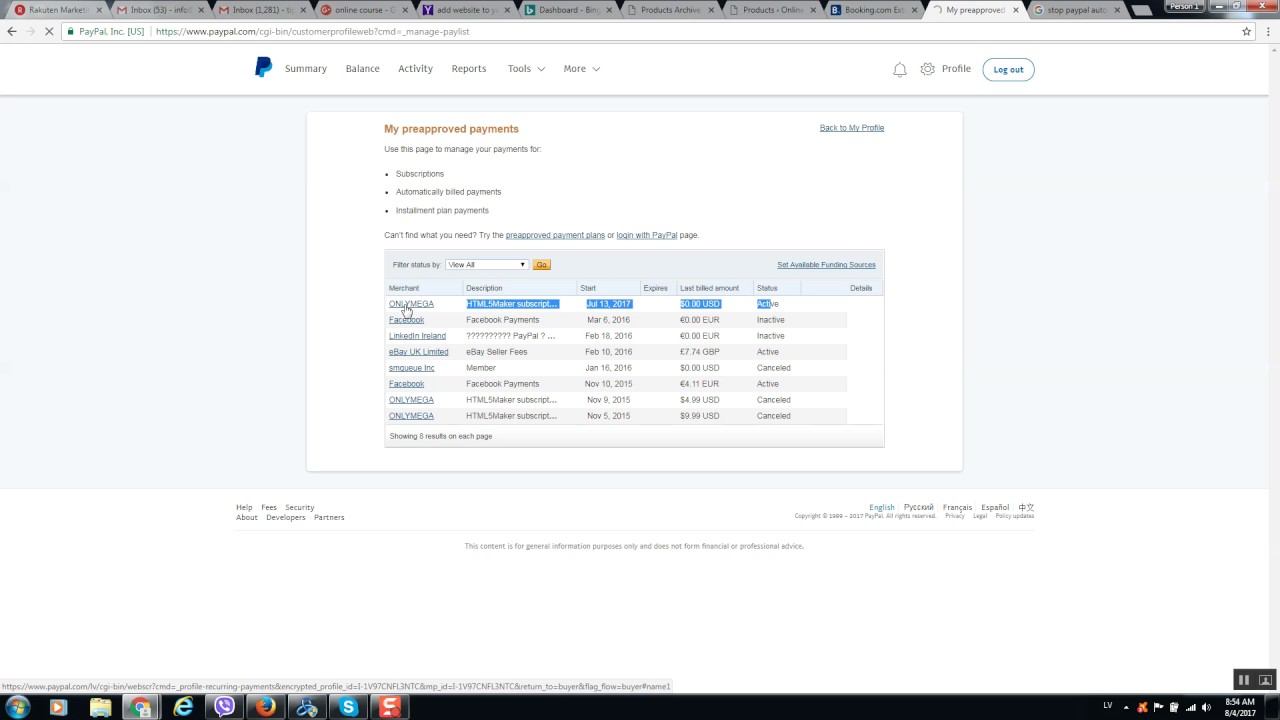
Task: Open the Windows Start menu
Action: tap(17, 708)
